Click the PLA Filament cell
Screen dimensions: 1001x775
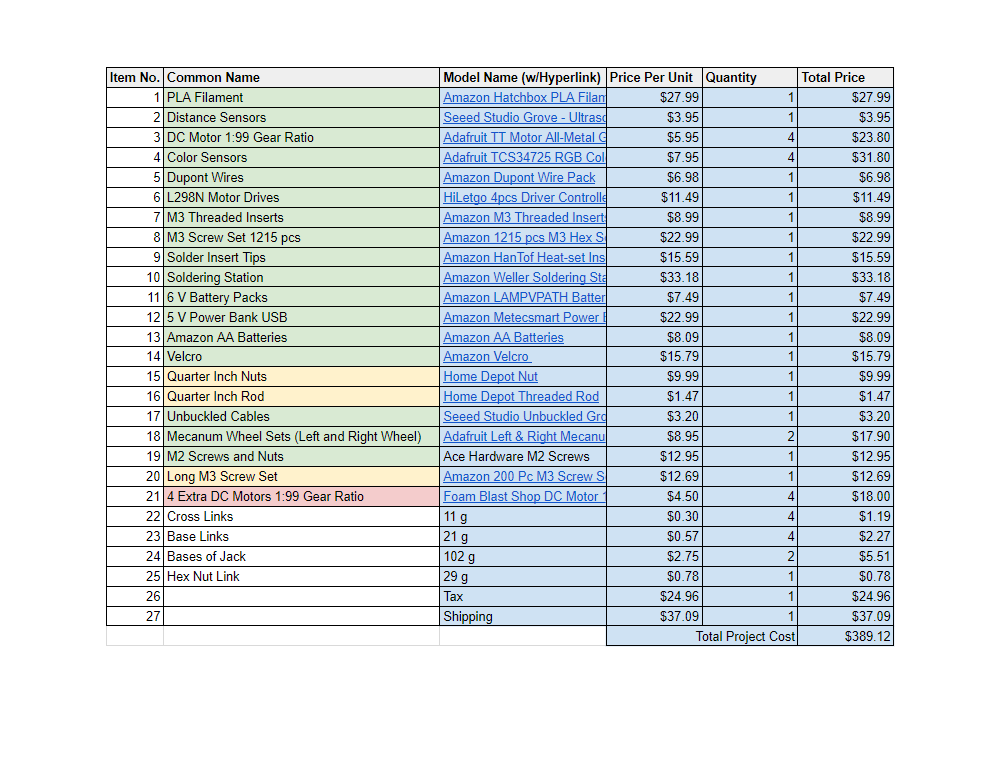tap(301, 98)
